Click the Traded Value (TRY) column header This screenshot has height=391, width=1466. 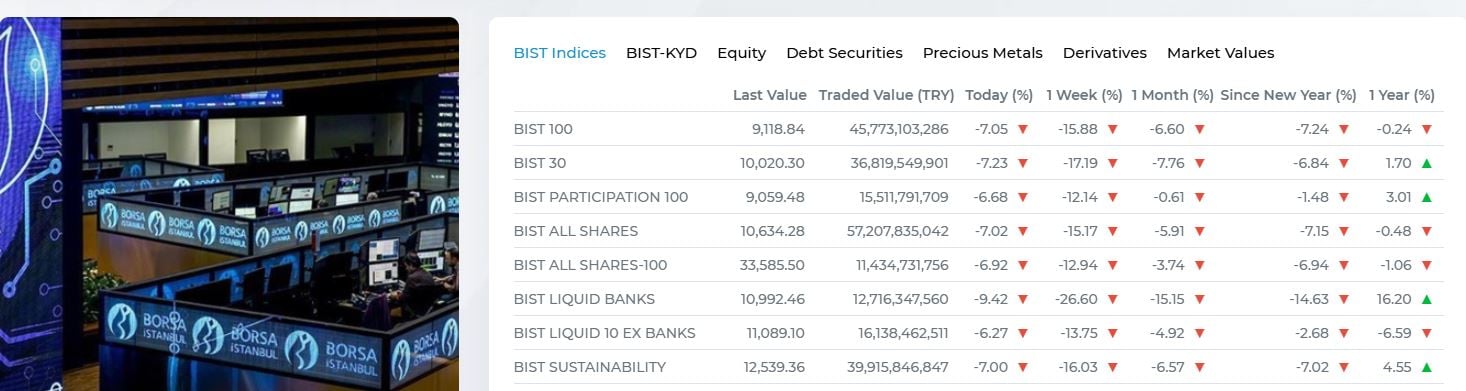886,95
